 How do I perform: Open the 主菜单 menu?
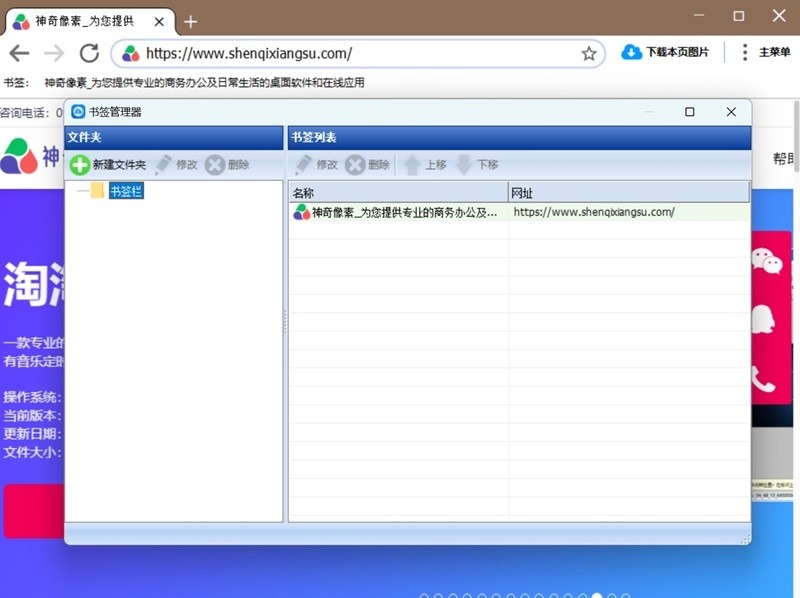tap(769, 53)
